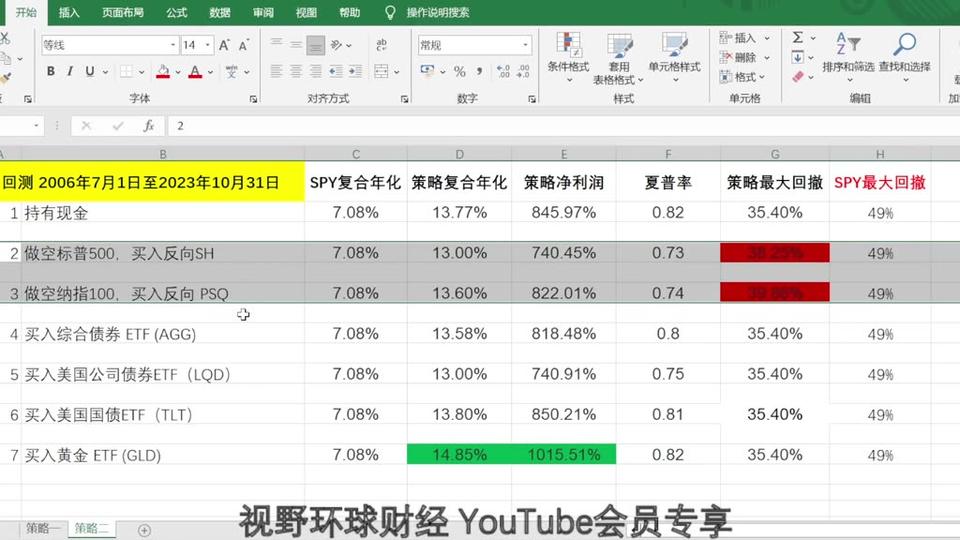The image size is (960, 540).
Task: Open 排序和筛选 sort and filter
Action: 848,57
